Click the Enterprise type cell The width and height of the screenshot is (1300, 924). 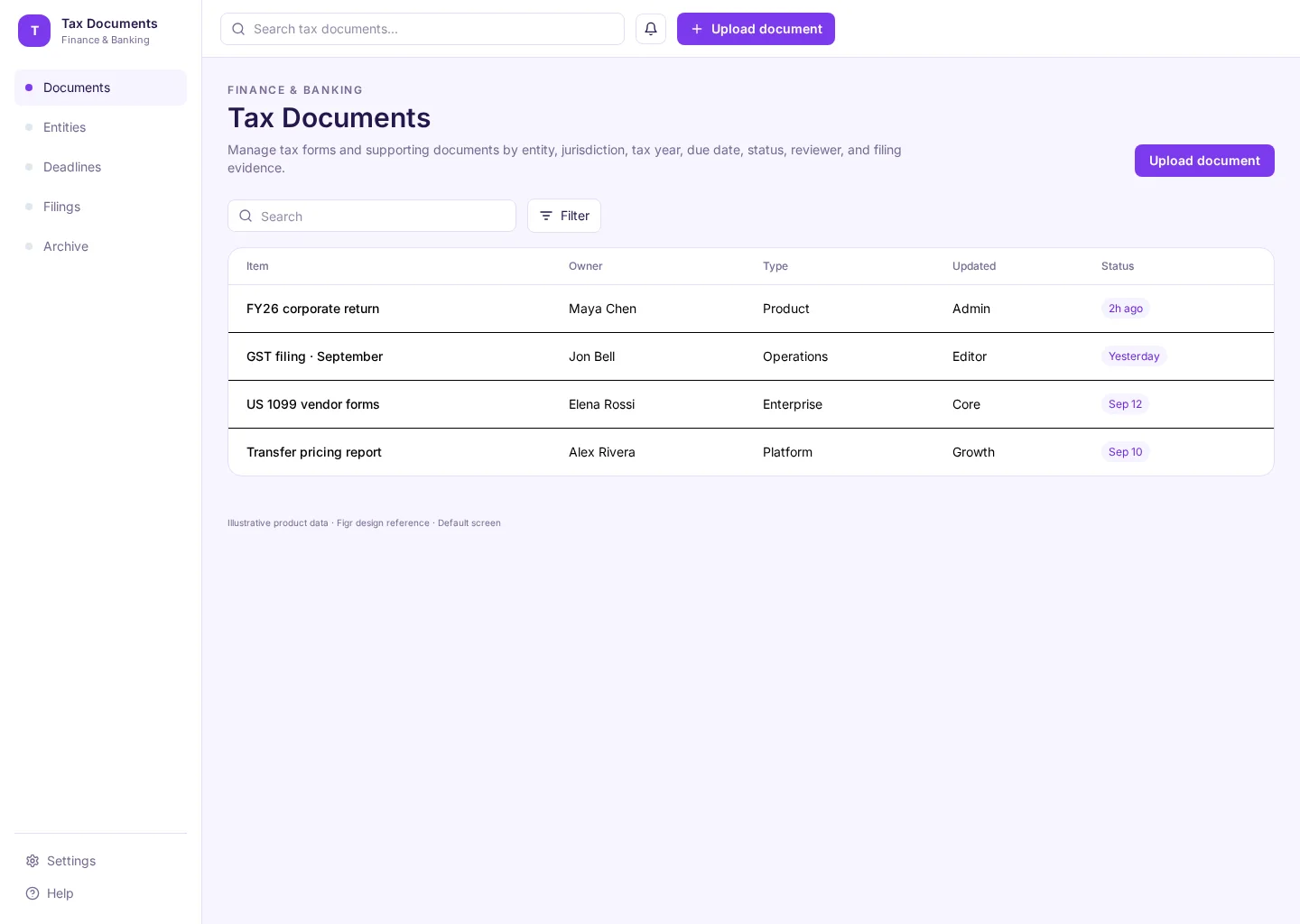pyautogui.click(x=793, y=404)
